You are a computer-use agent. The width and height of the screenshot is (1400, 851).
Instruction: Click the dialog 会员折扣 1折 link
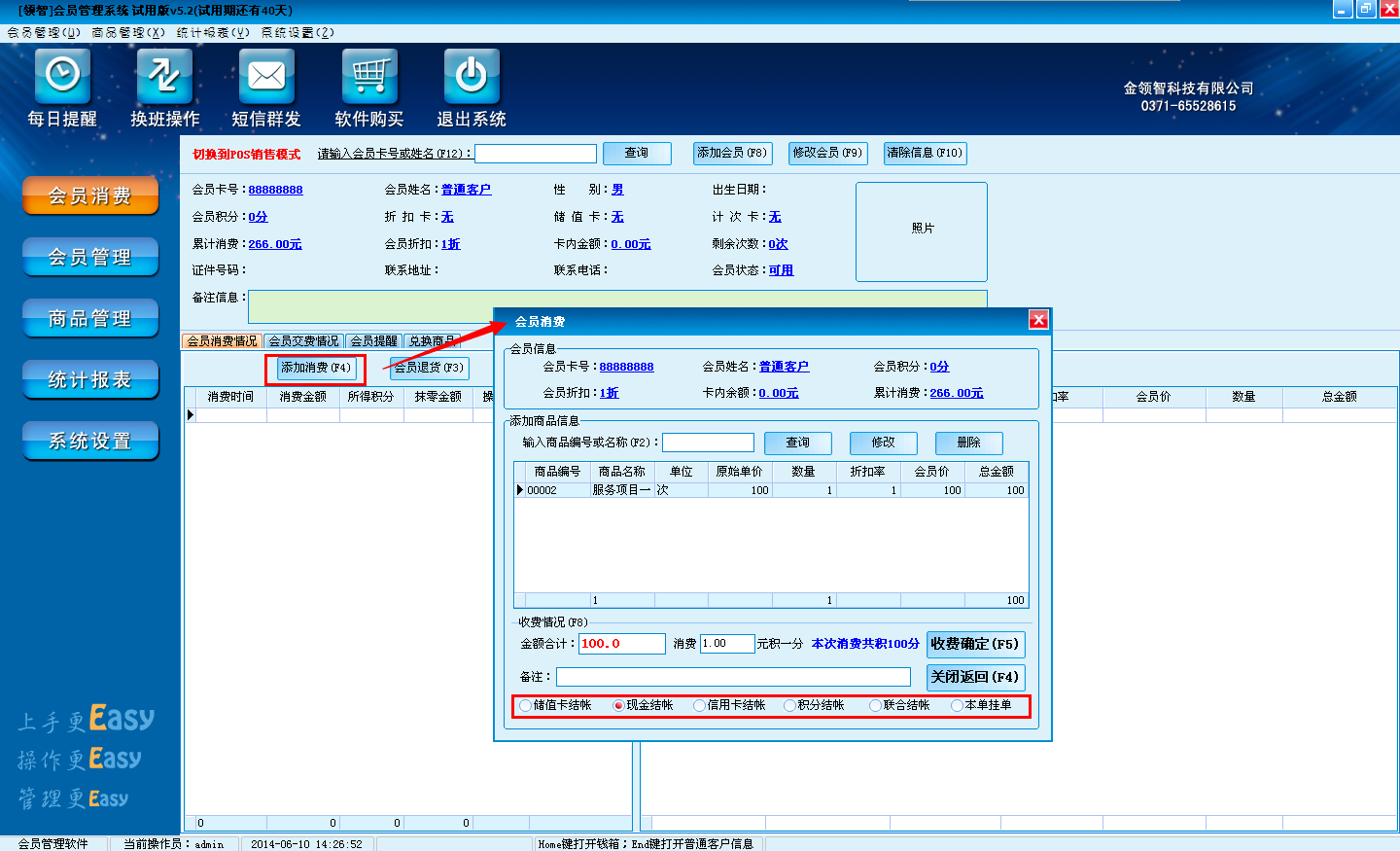[610, 393]
